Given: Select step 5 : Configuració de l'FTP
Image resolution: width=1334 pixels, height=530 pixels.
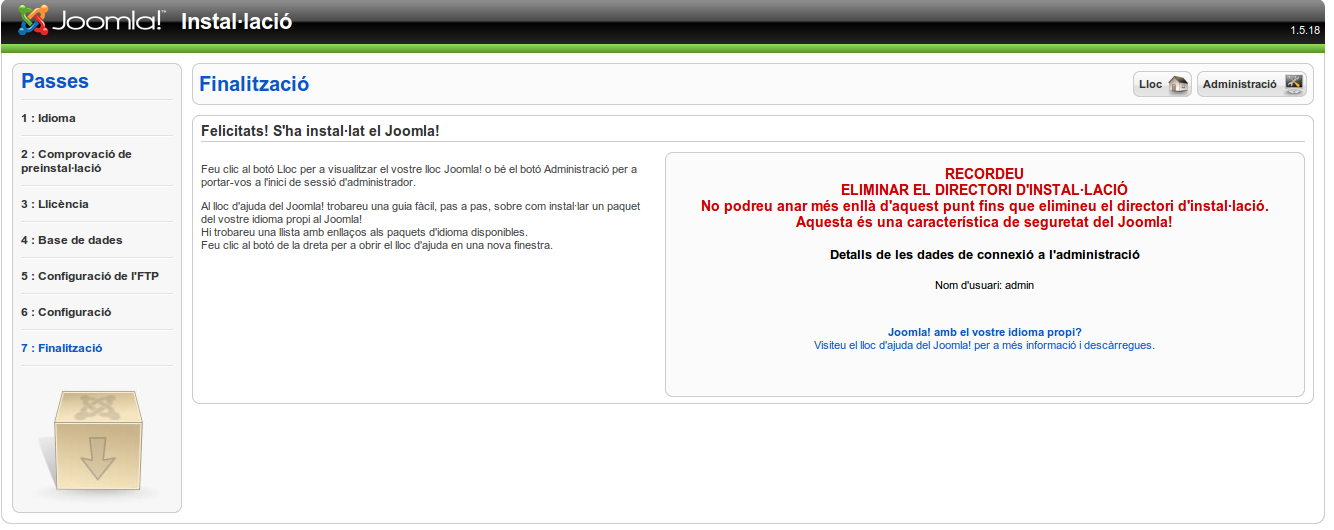Looking at the screenshot, I should point(90,276).
